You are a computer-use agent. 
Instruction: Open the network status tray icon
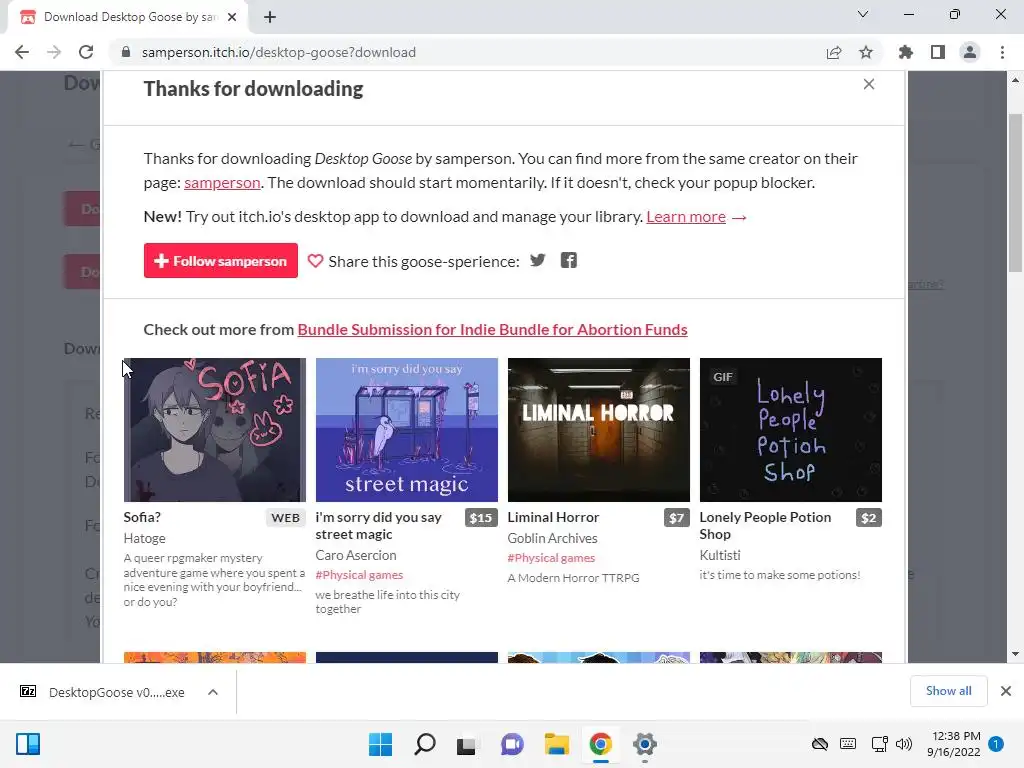[x=879, y=744]
